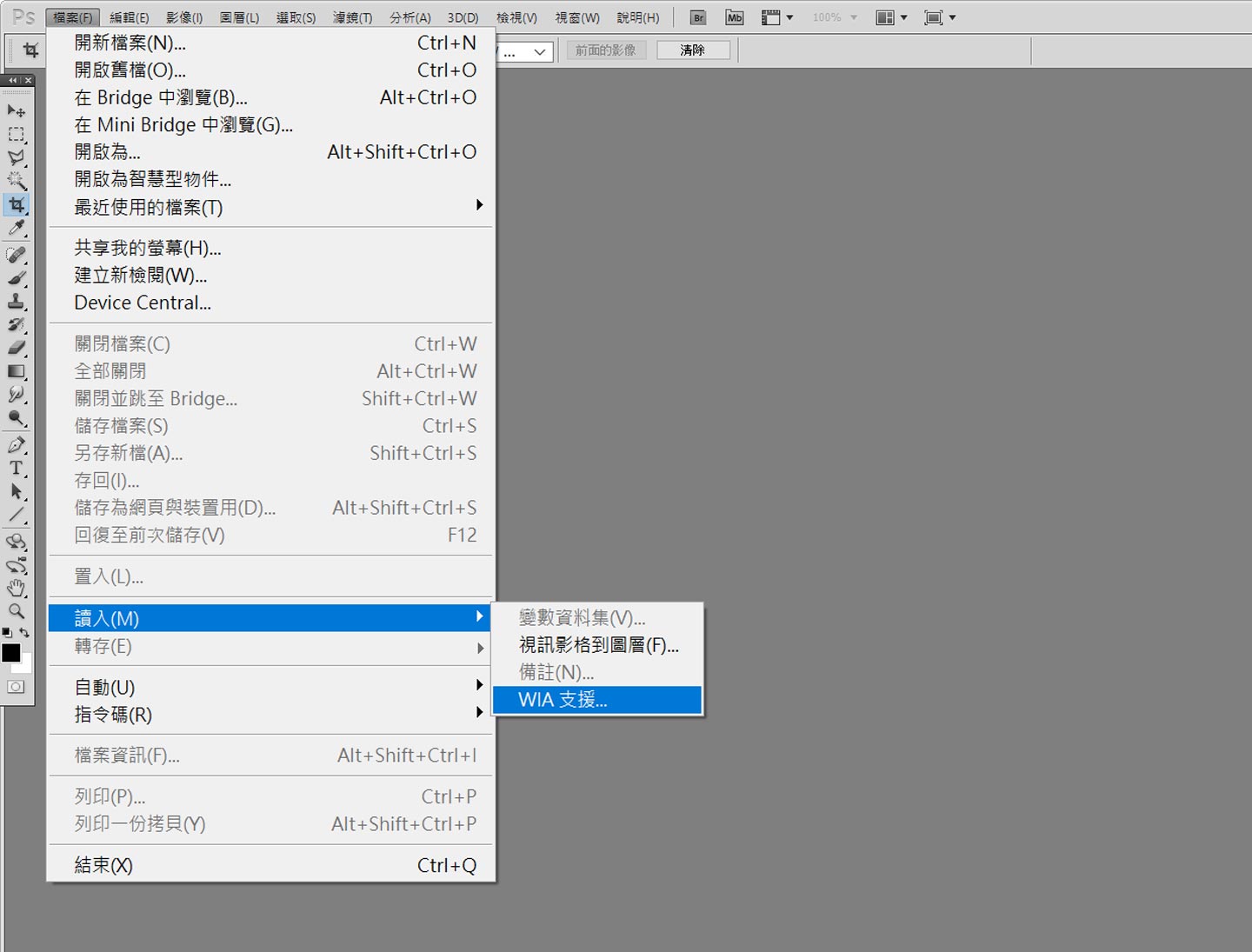Select the Healing Brush bandage tool
Viewport: 1252px width, 952px height.
coord(17,255)
